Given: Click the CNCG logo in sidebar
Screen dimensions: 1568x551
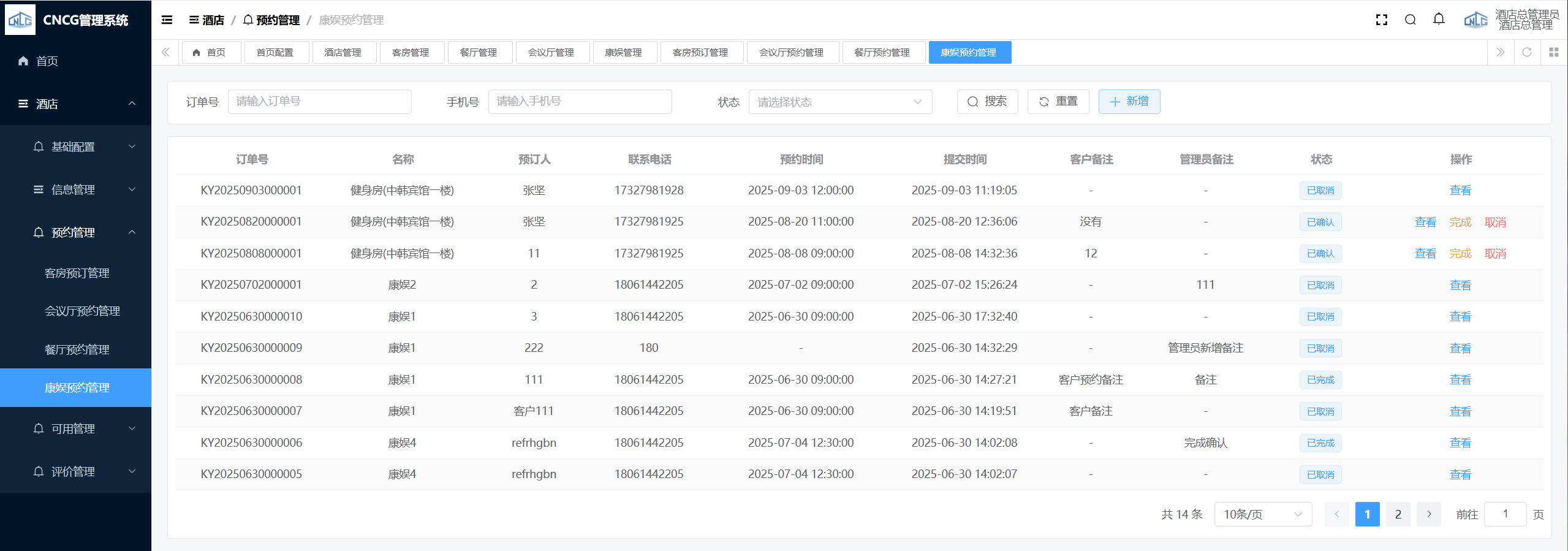Looking at the screenshot, I should click(20, 20).
